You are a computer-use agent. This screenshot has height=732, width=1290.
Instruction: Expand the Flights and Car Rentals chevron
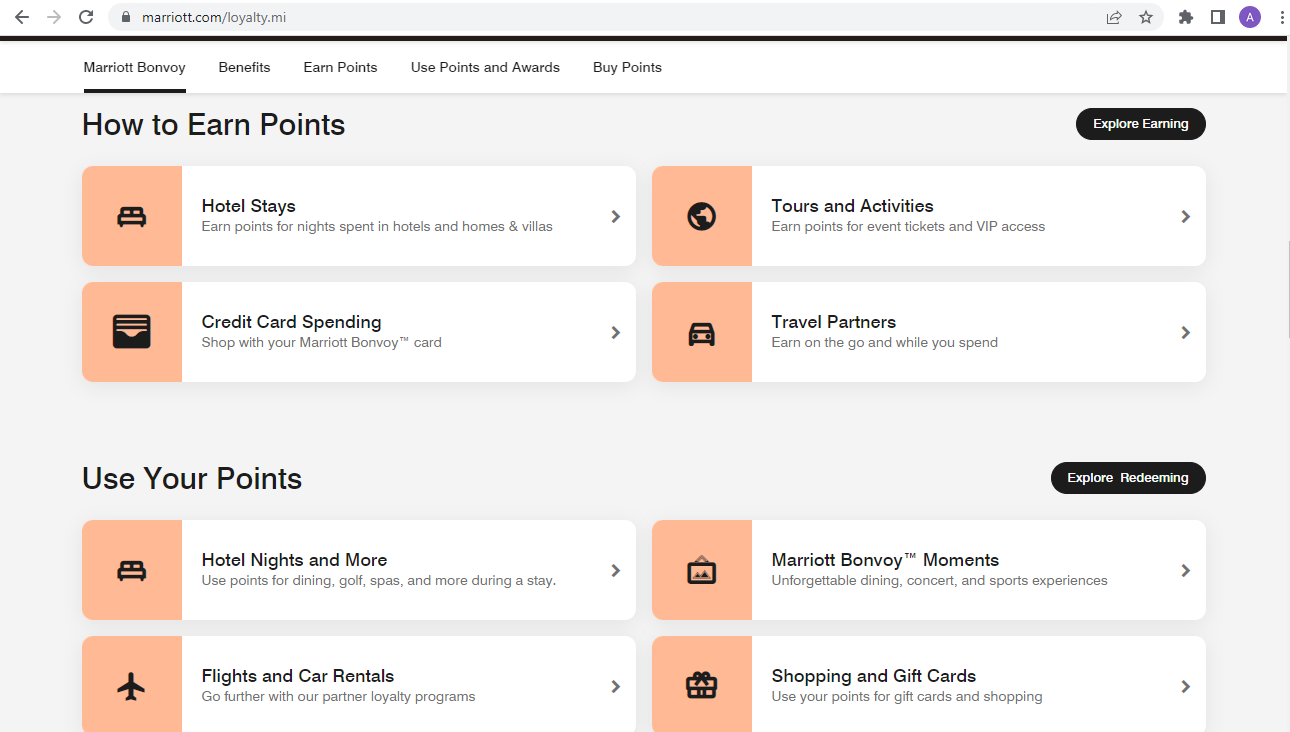[616, 686]
